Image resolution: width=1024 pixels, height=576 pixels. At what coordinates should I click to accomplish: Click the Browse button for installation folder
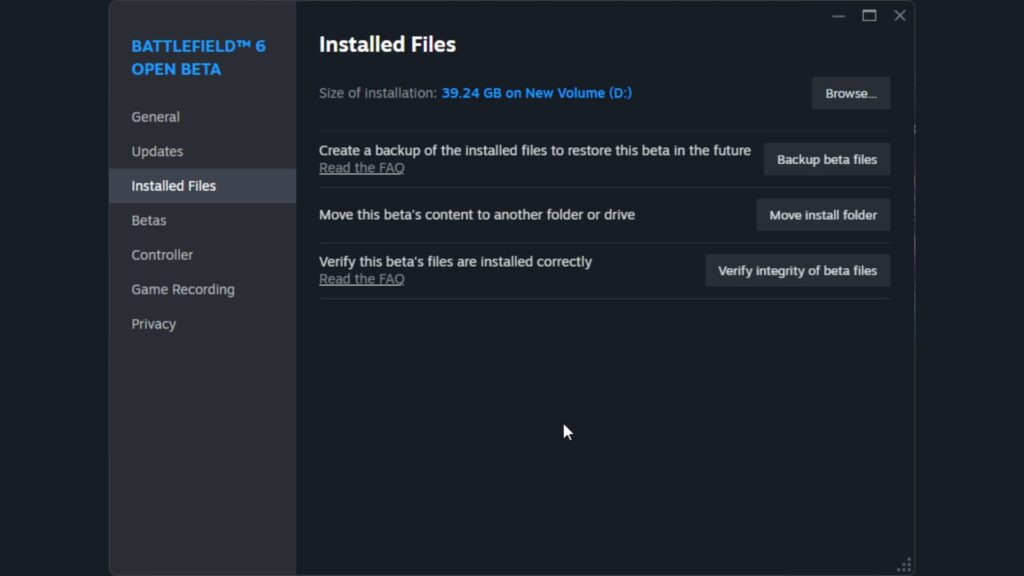(x=850, y=93)
